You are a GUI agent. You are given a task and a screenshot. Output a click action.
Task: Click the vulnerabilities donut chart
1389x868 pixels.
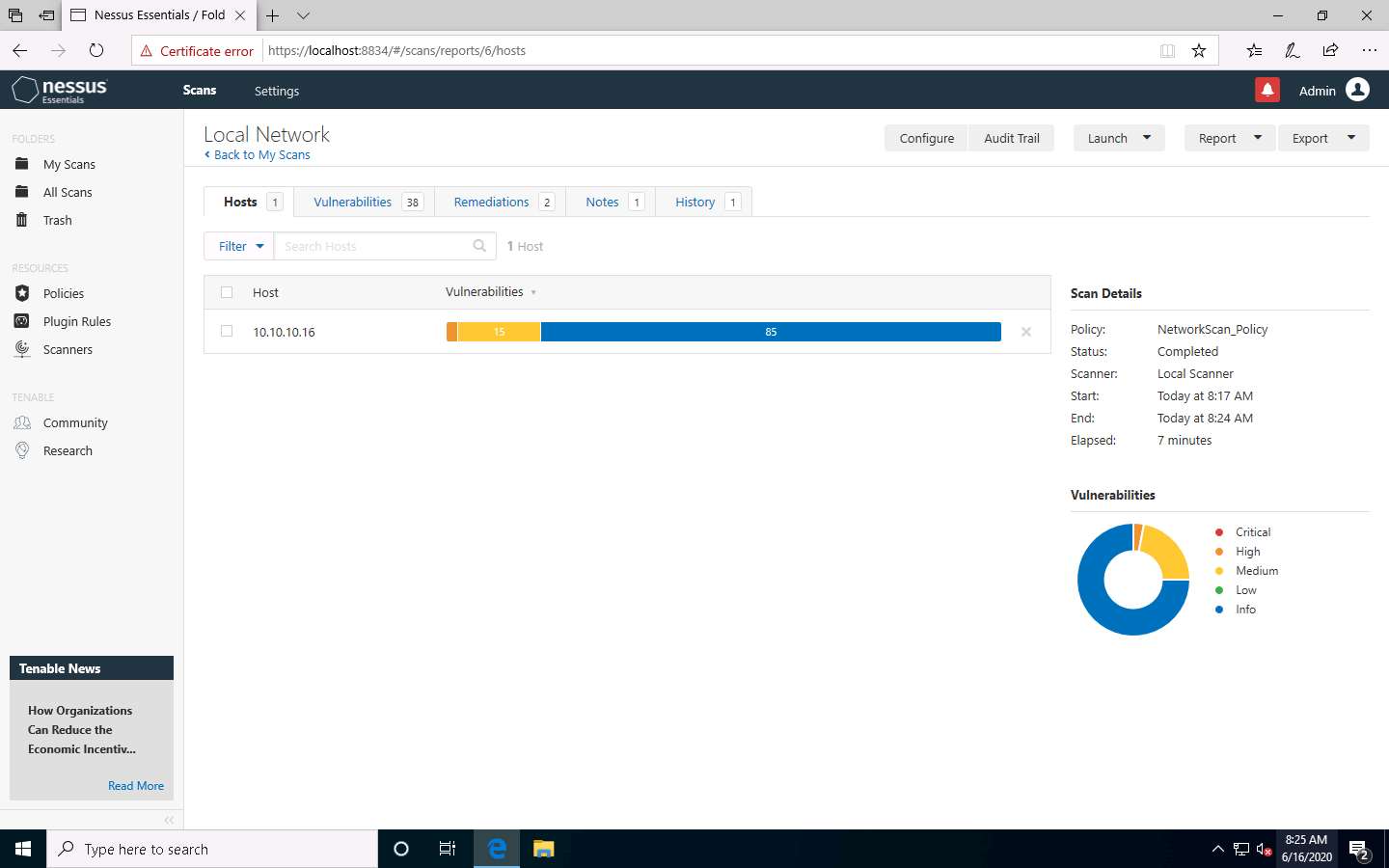(1133, 580)
